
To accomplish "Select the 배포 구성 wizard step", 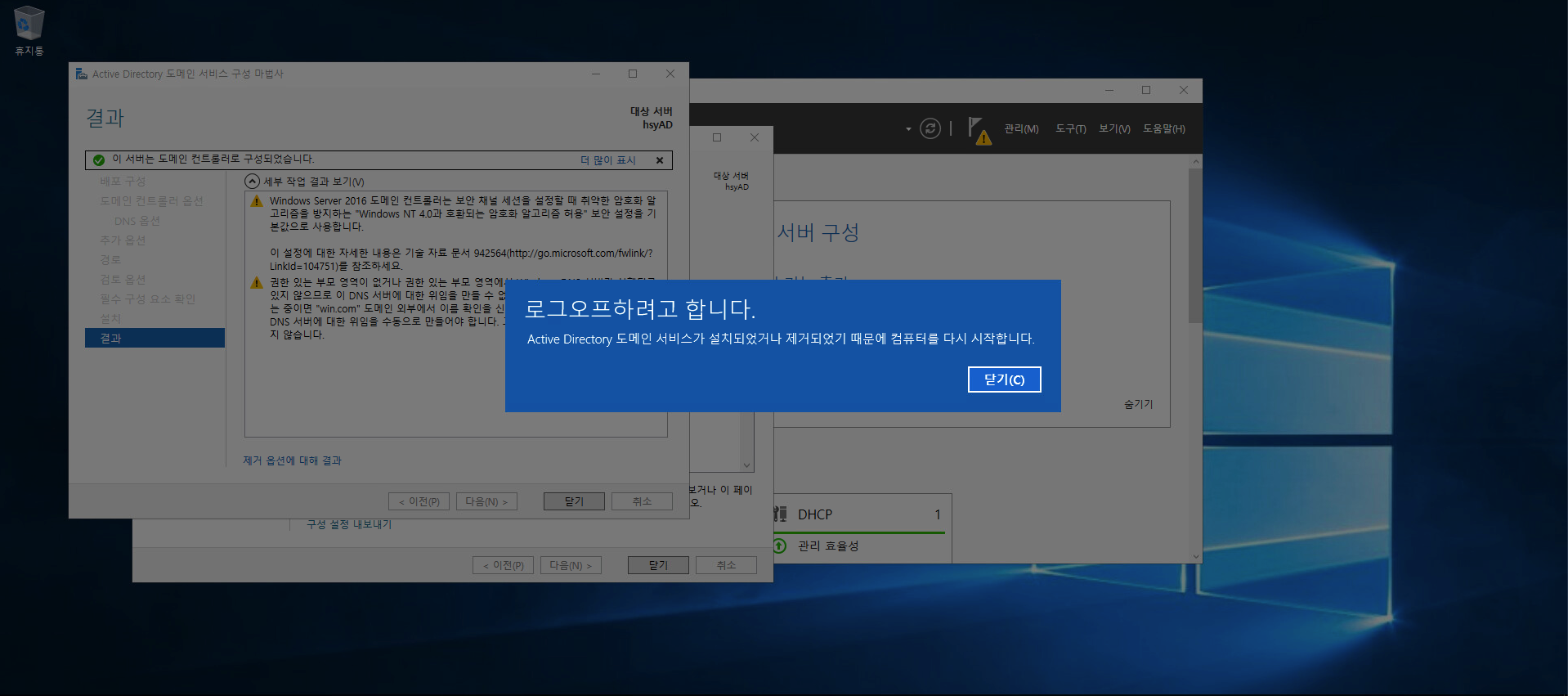I will point(123,182).
